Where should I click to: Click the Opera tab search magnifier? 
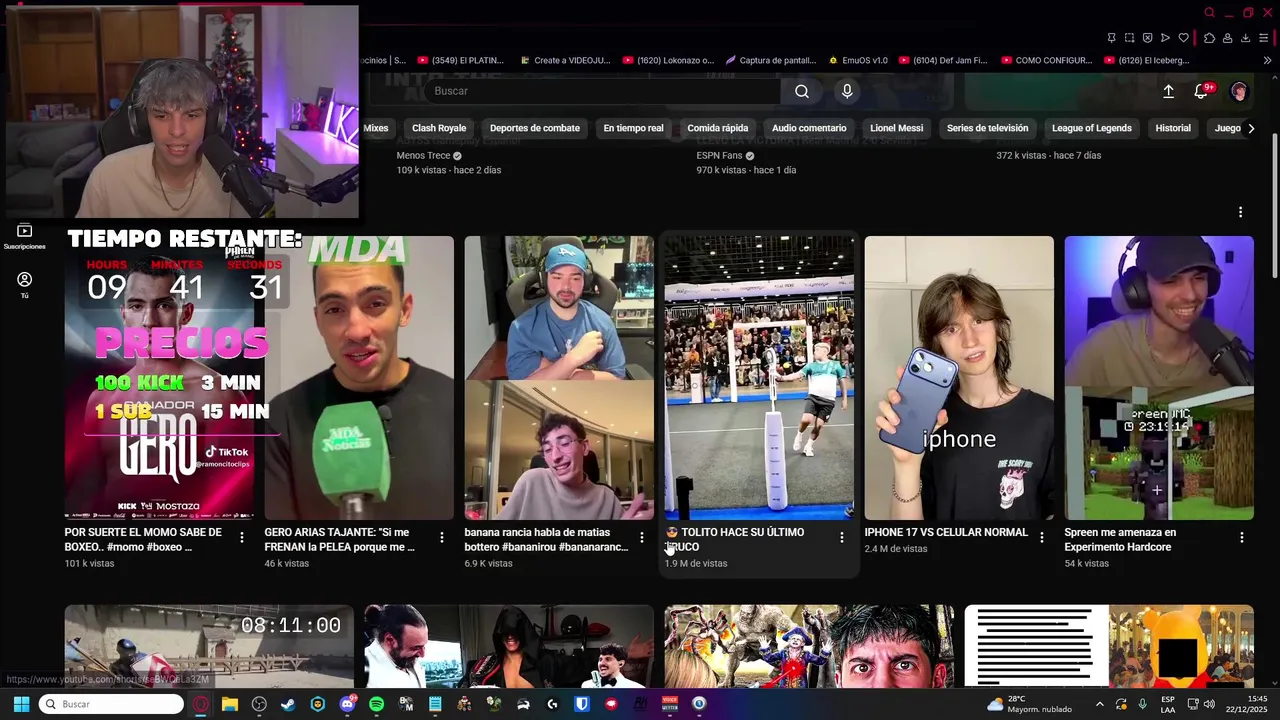point(1209,13)
